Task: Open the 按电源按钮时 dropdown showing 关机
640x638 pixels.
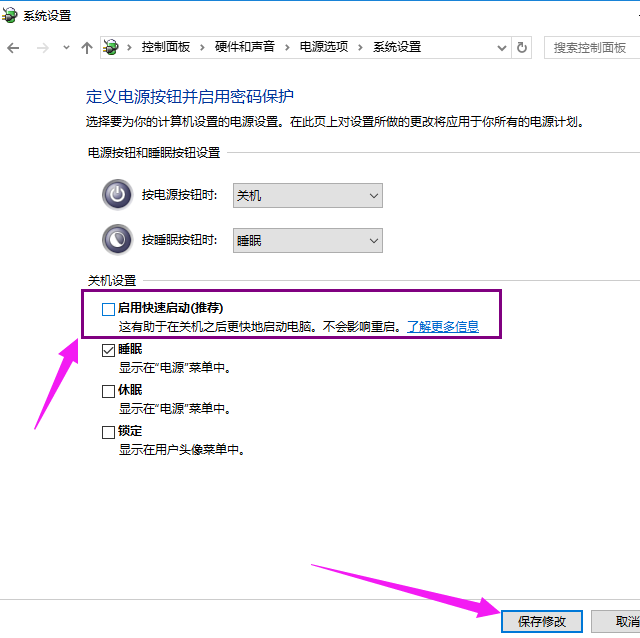Action: pyautogui.click(x=307, y=196)
